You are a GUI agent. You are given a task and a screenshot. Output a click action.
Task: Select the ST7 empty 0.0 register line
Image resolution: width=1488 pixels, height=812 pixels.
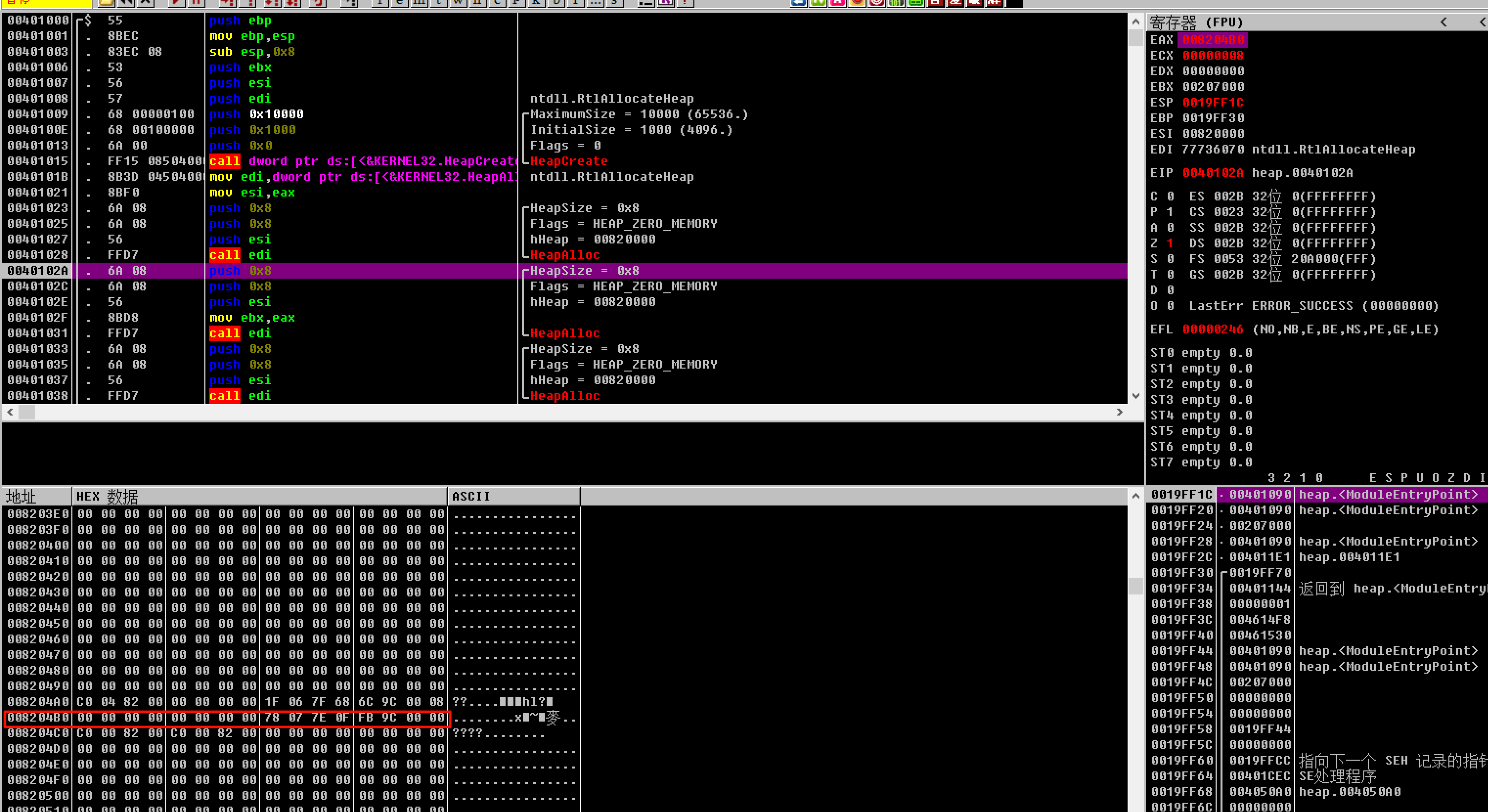tap(1201, 462)
